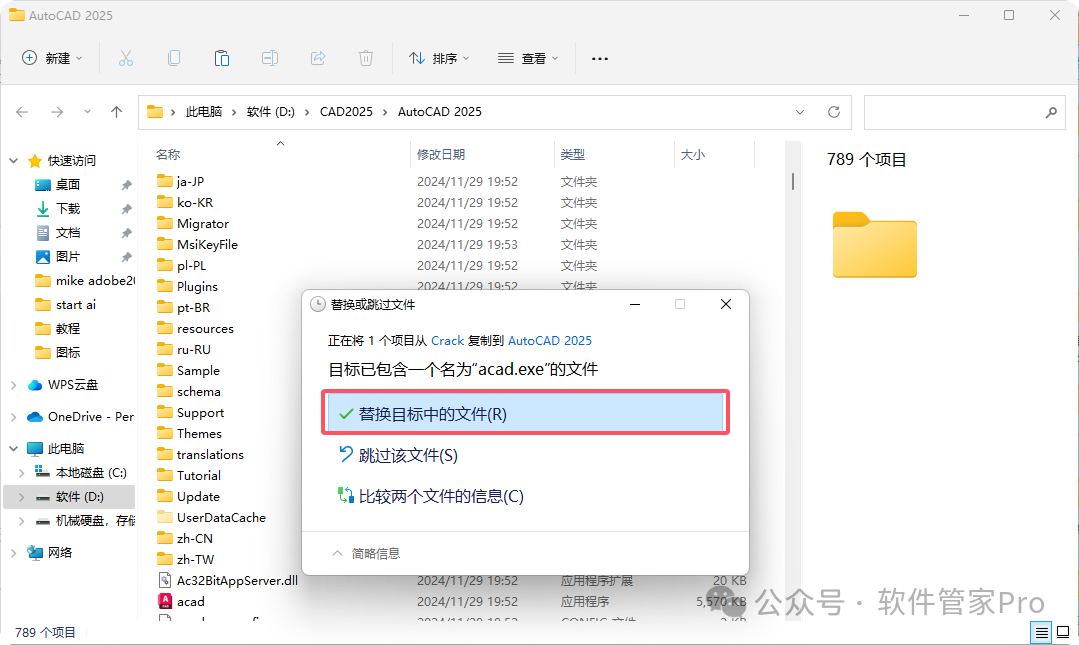The image size is (1079, 645).
Task: Click the AutoCAD 2025 destination link in dialog
Action: [550, 341]
